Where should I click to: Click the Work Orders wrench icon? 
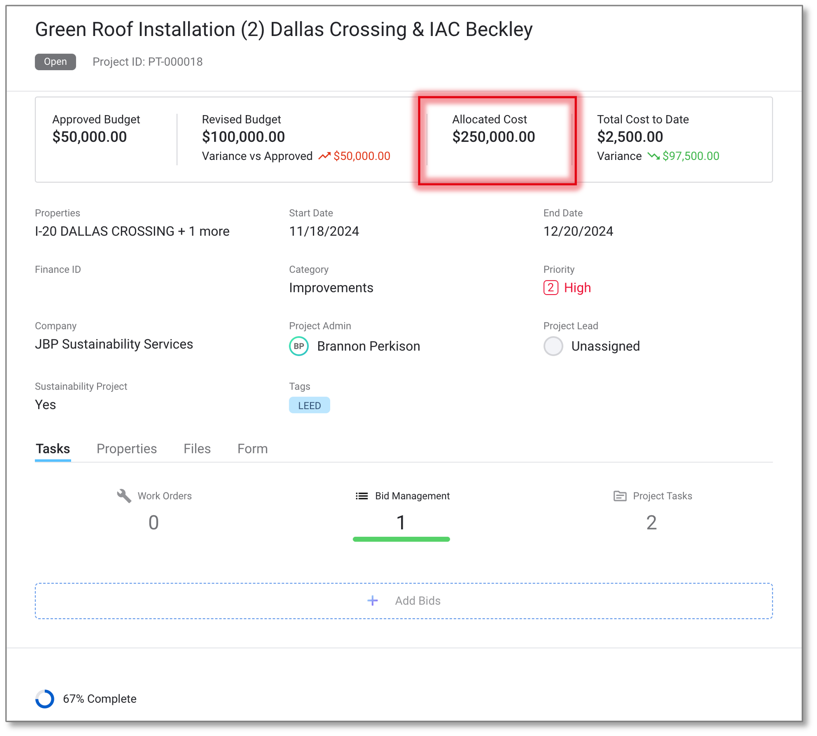[x=124, y=496]
